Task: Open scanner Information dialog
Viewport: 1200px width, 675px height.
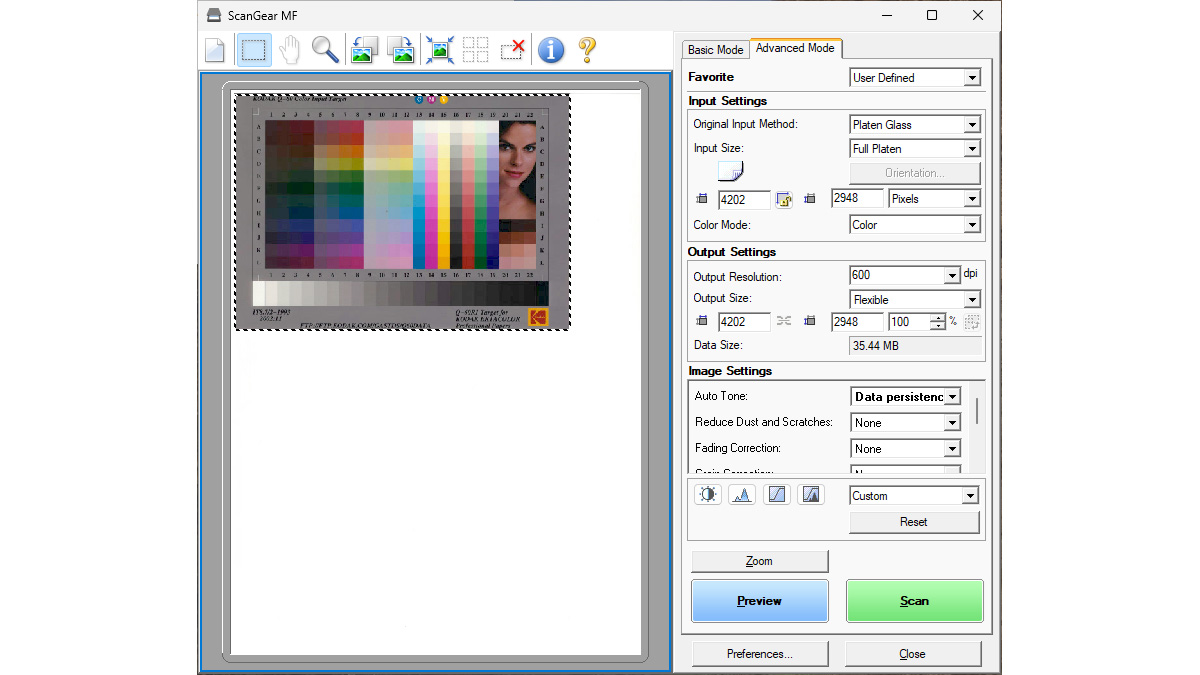Action: (x=551, y=48)
